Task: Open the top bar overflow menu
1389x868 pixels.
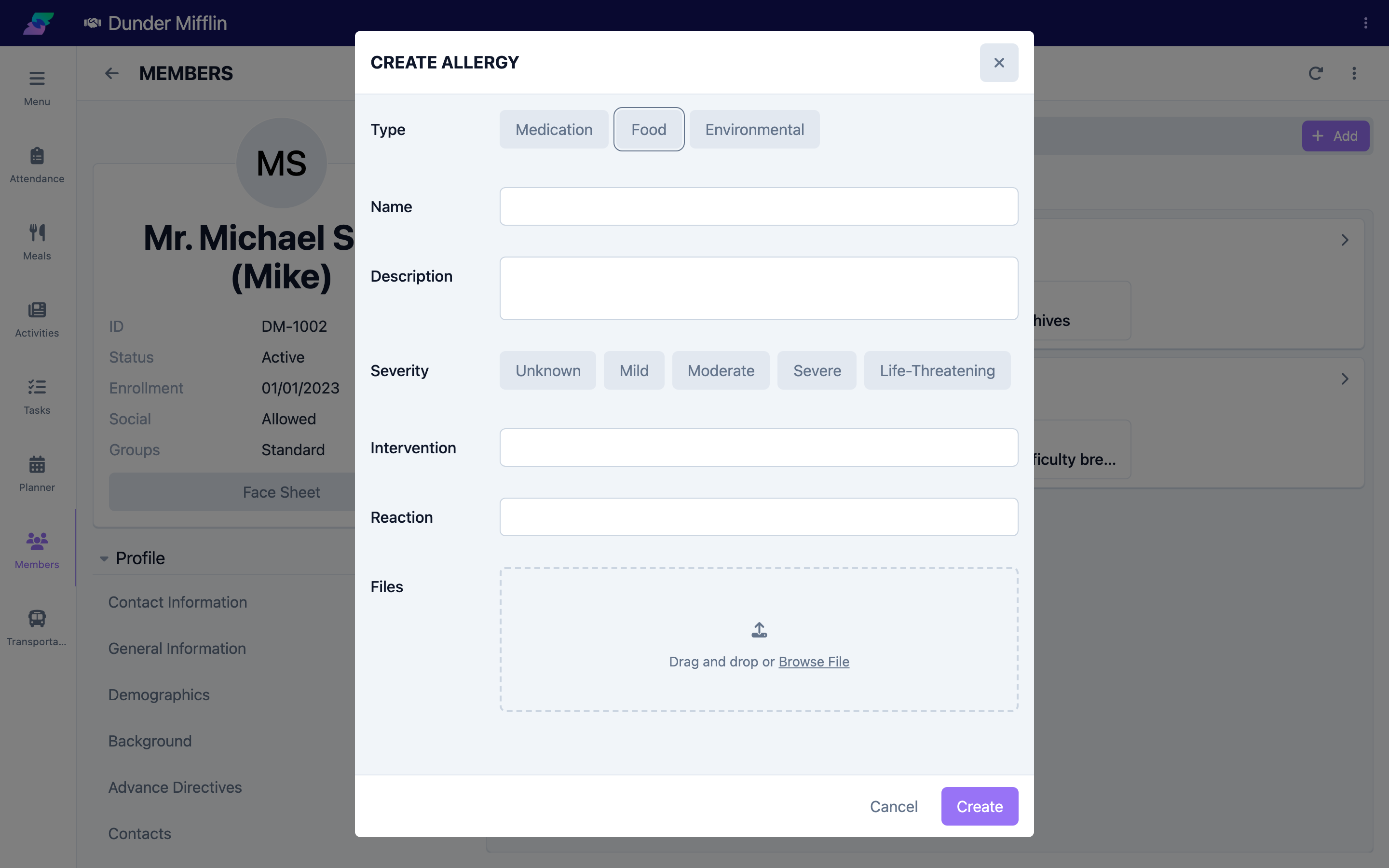Action: [x=1365, y=23]
